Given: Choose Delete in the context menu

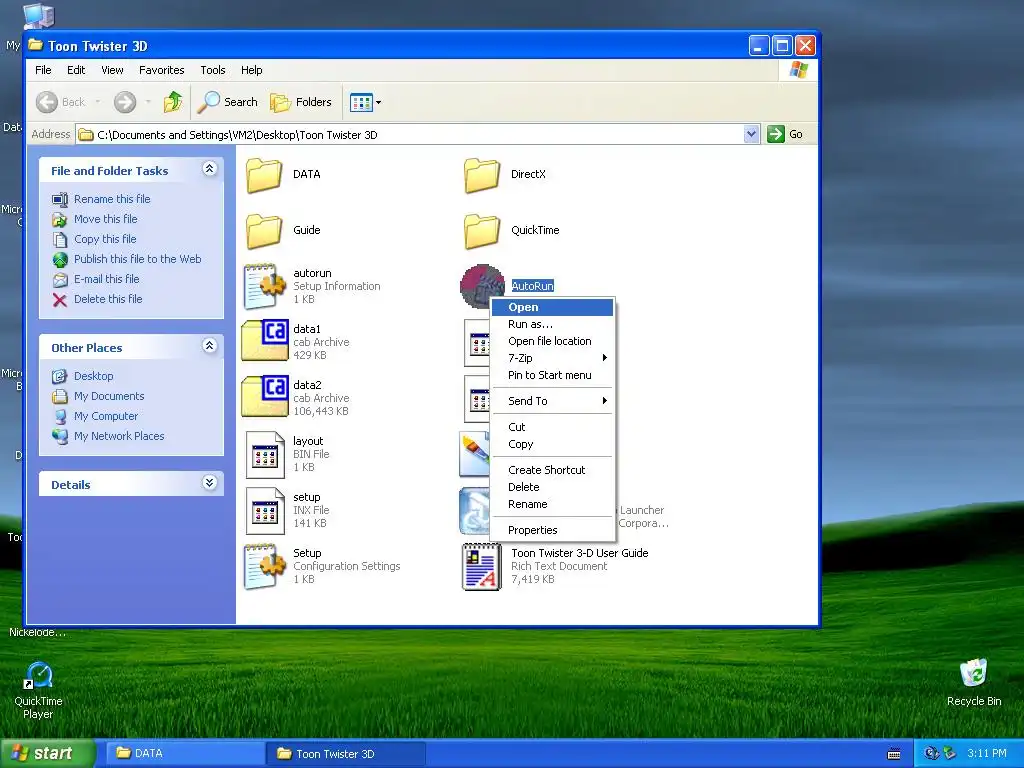Looking at the screenshot, I should (x=552, y=487).
